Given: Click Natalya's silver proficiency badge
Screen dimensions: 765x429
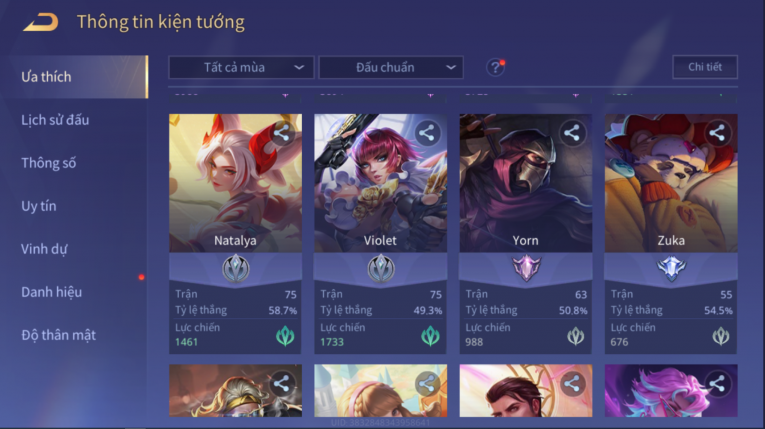Looking at the screenshot, I should (x=236, y=268).
